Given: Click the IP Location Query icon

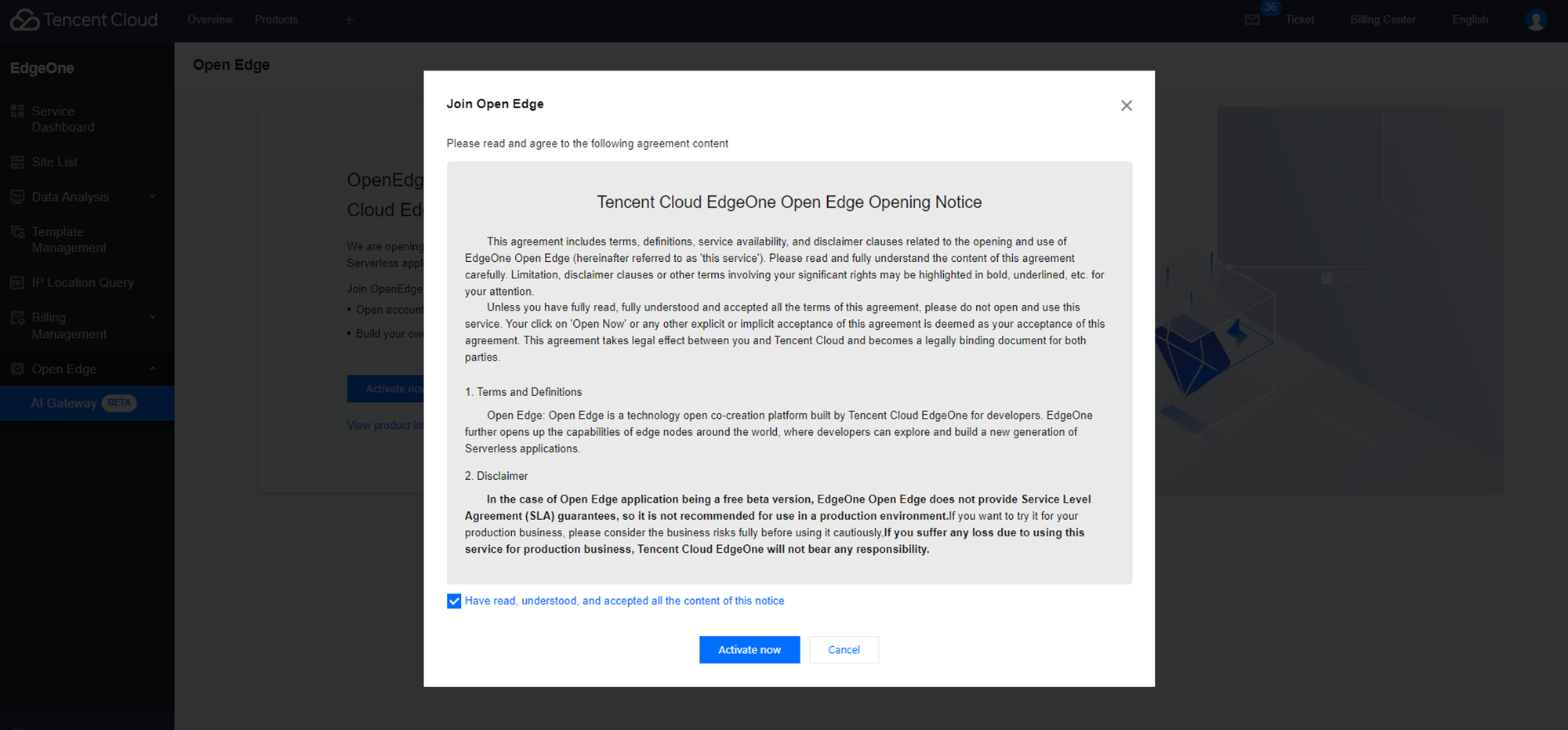Looking at the screenshot, I should [x=17, y=283].
